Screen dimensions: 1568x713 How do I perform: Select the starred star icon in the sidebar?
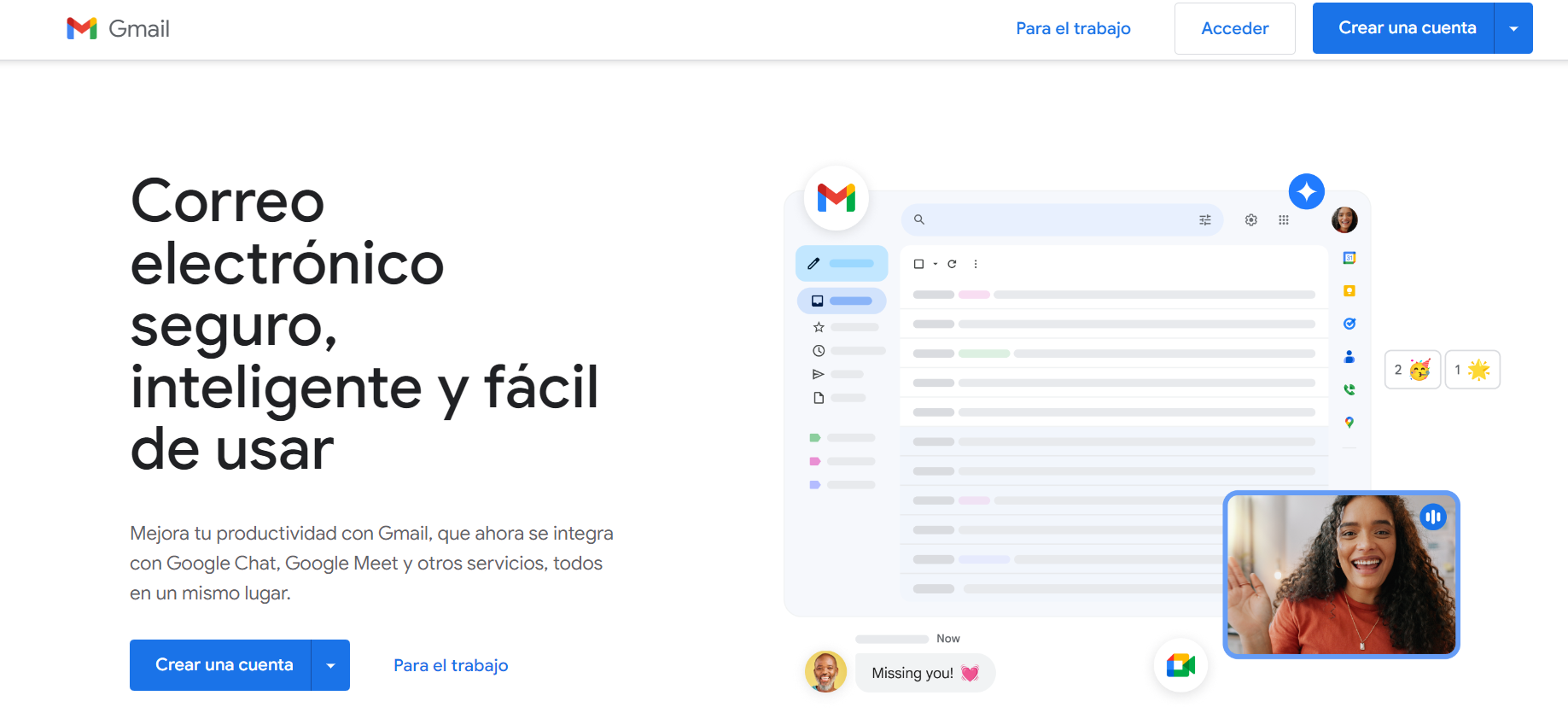point(819,327)
